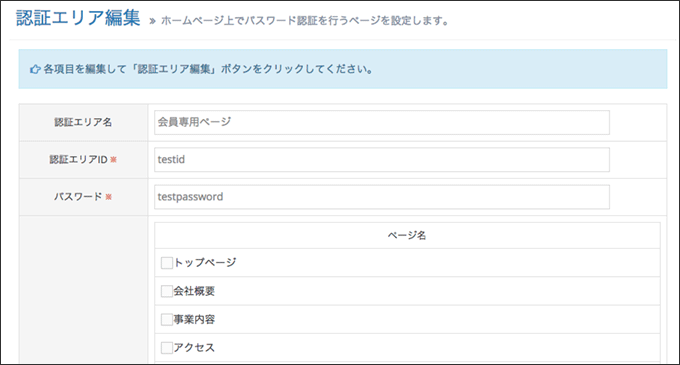Screen dimensions: 680x365
Task: Click the 会社概要 label text
Action: tap(194, 291)
